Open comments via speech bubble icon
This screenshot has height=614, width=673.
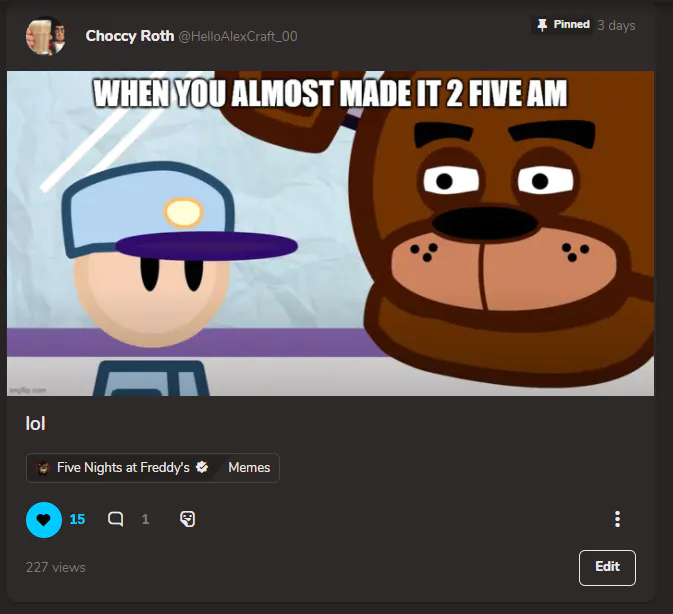pyautogui.click(x=115, y=519)
